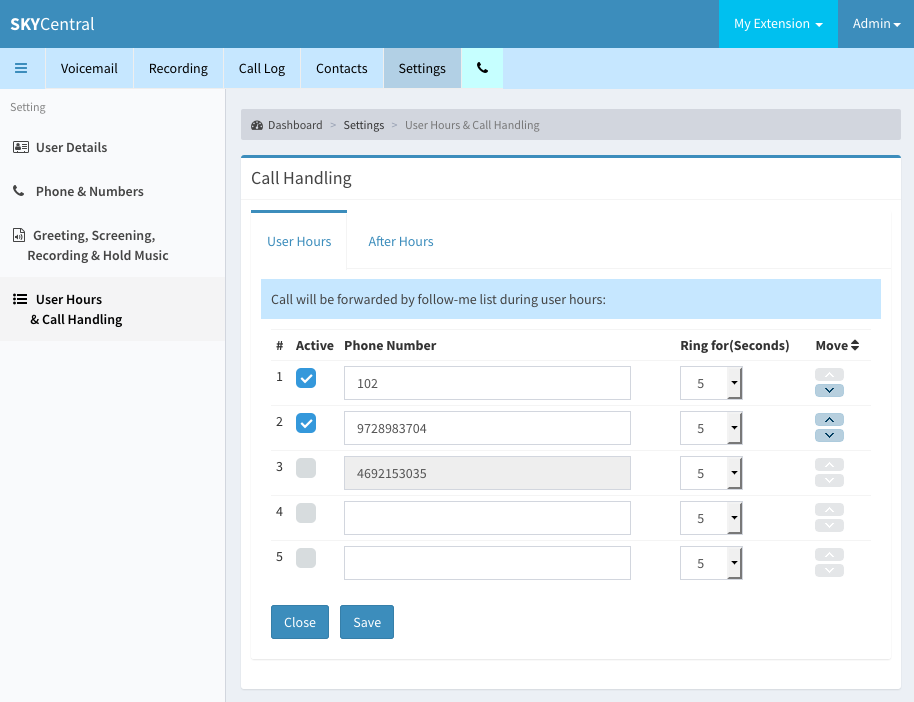This screenshot has height=702, width=914.
Task: Open Greeting, Screening, Recording & Hold Music
Action: 113,245
